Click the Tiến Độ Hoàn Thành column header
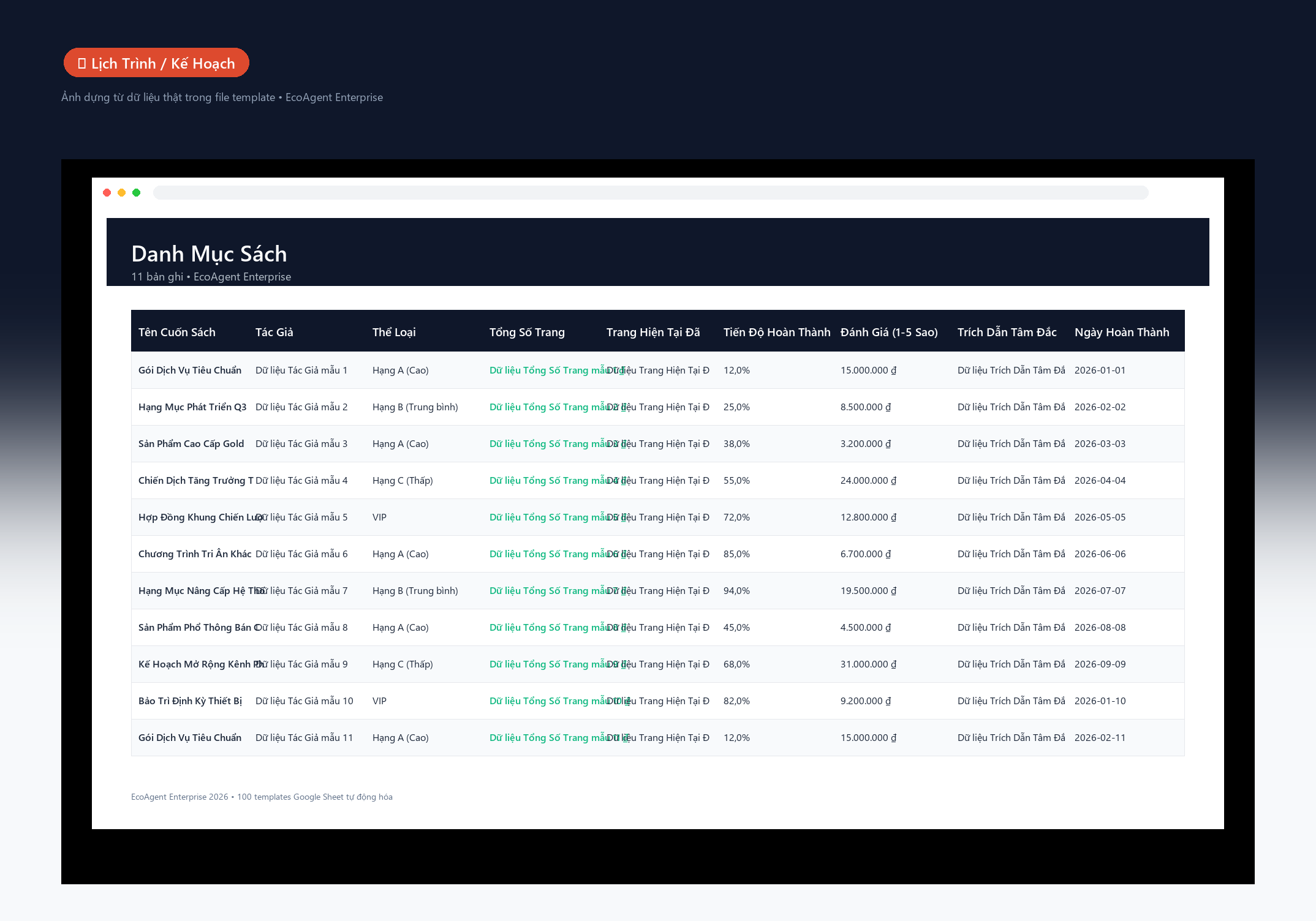Screen dimensions: 1316x921 pyautogui.click(x=777, y=332)
